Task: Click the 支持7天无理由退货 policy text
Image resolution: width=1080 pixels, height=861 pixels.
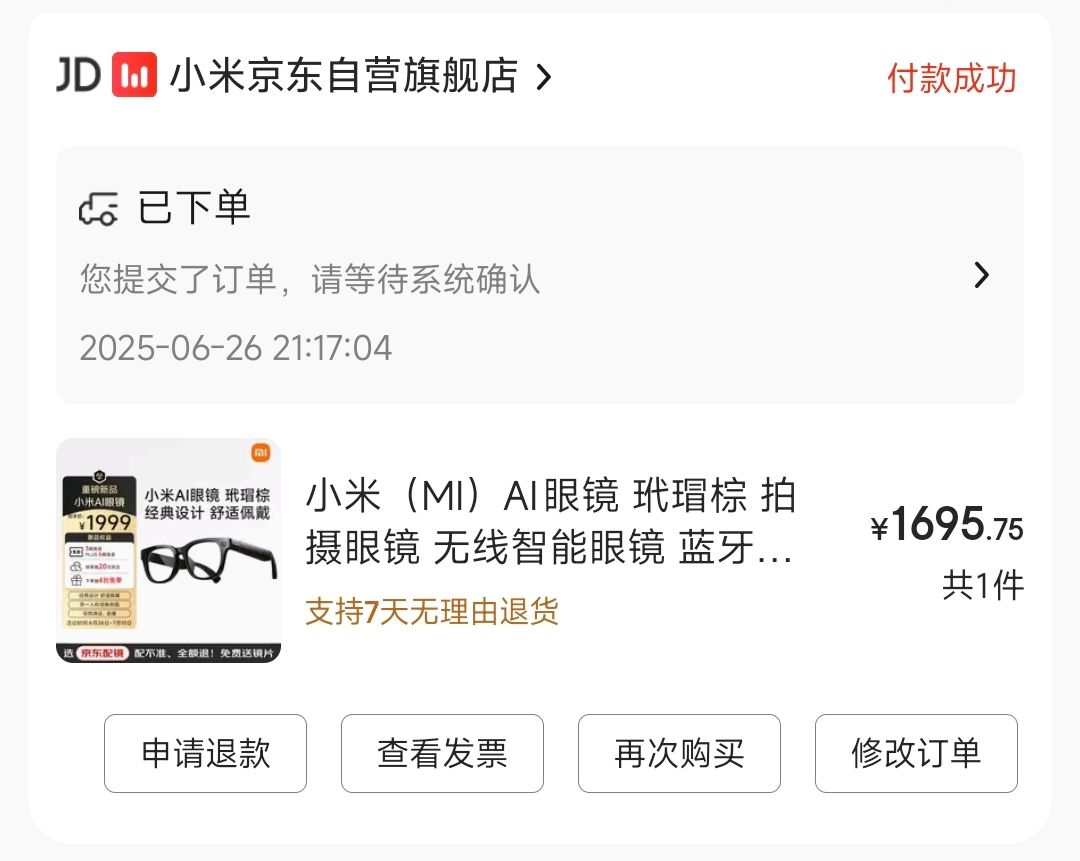Action: click(432, 611)
